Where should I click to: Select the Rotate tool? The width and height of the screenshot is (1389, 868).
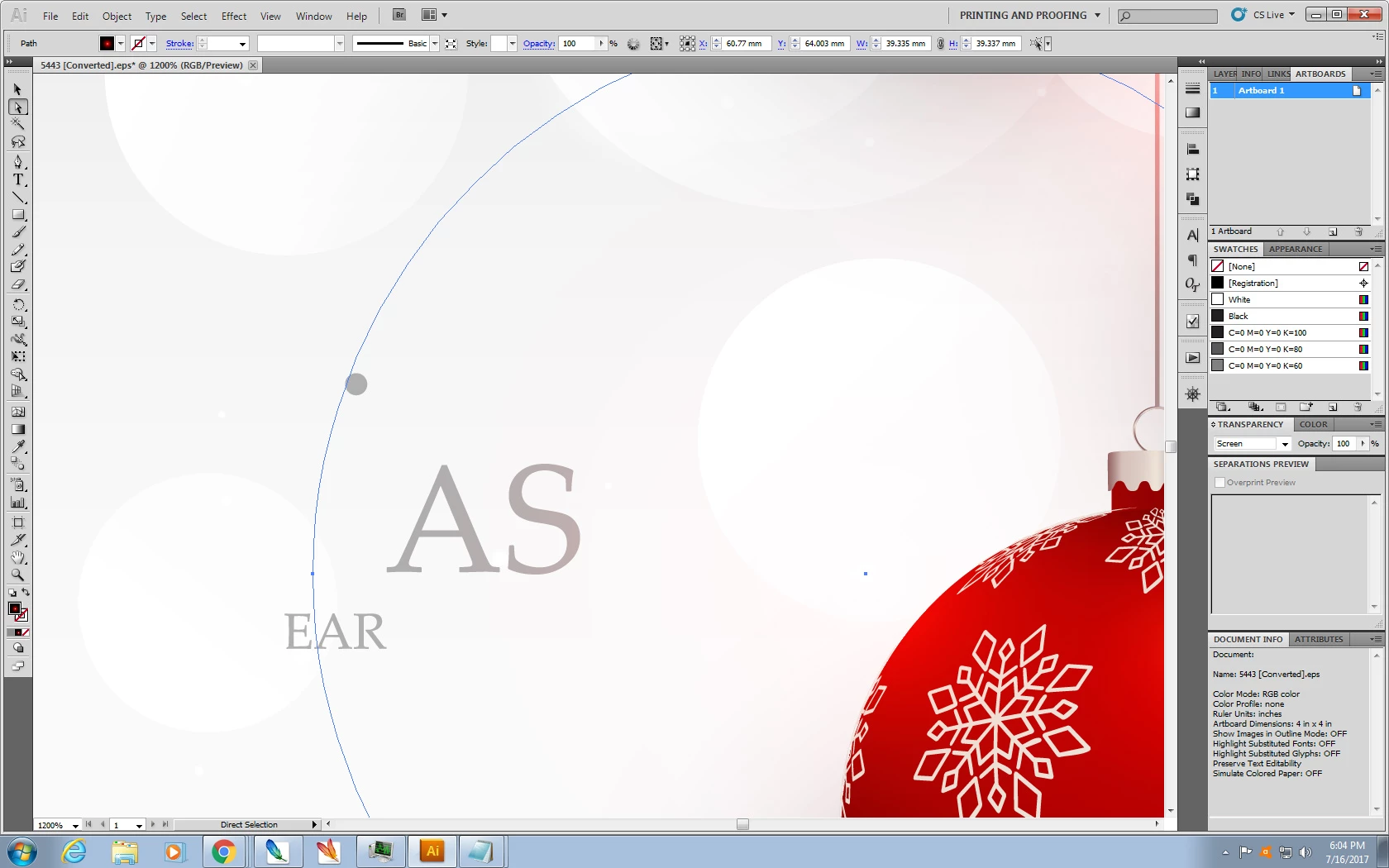click(17, 304)
